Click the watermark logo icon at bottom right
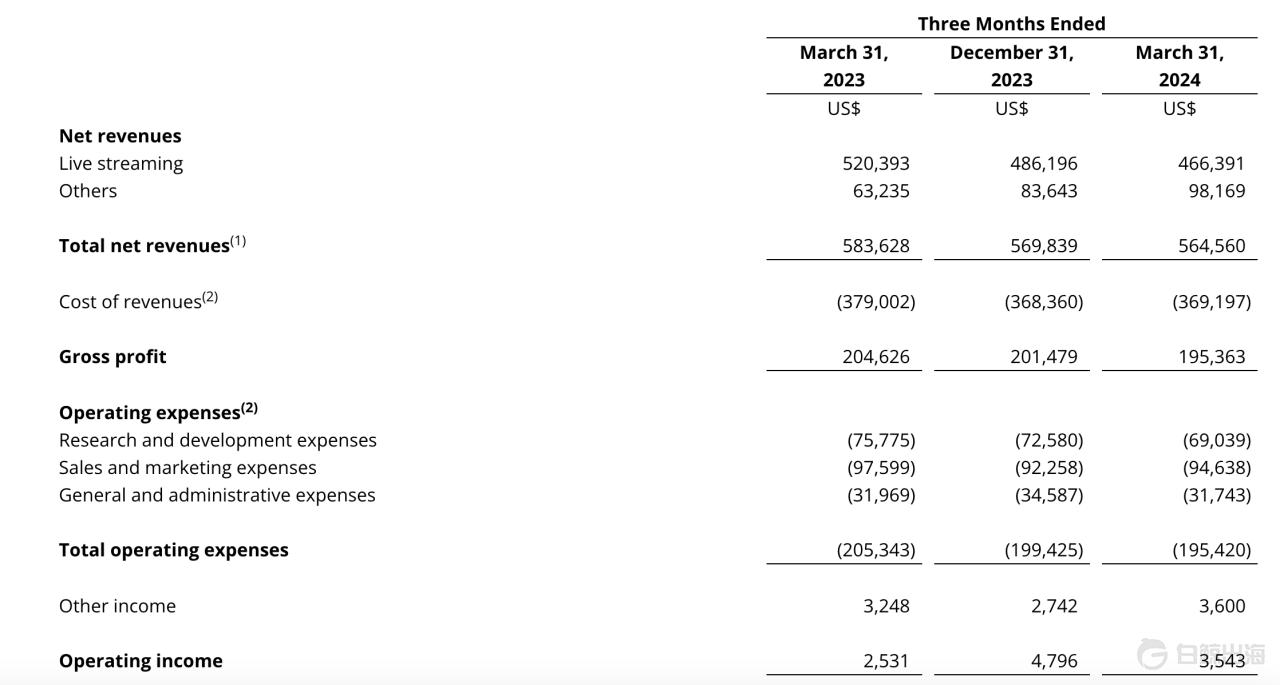 coord(1152,655)
